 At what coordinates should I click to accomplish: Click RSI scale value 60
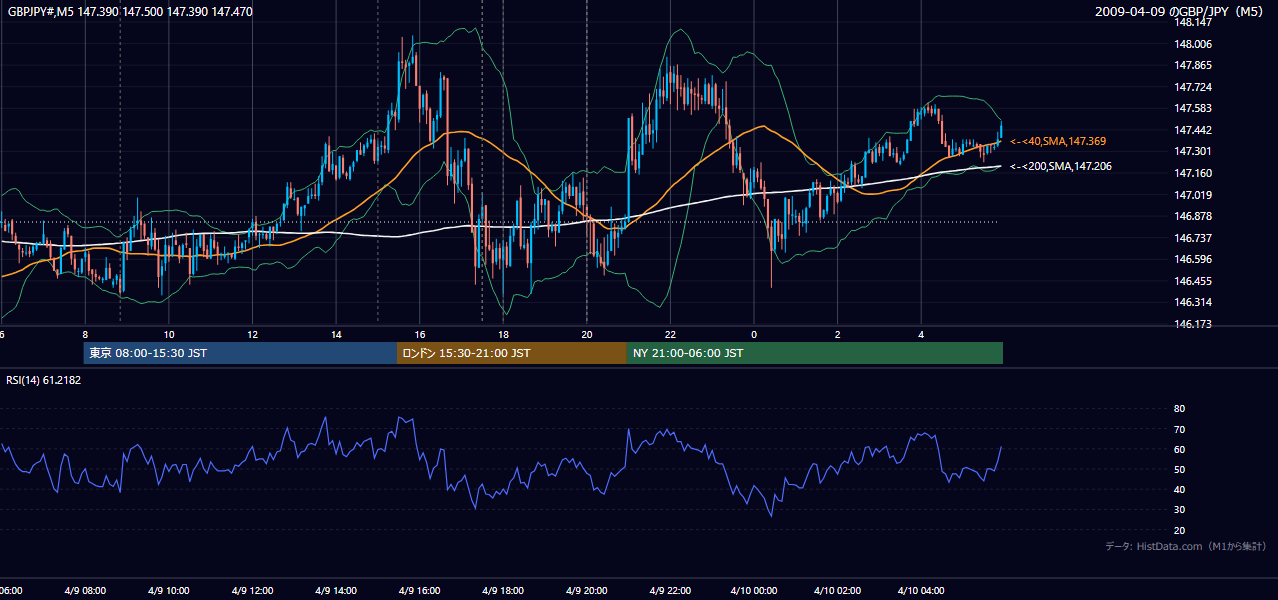[1179, 449]
